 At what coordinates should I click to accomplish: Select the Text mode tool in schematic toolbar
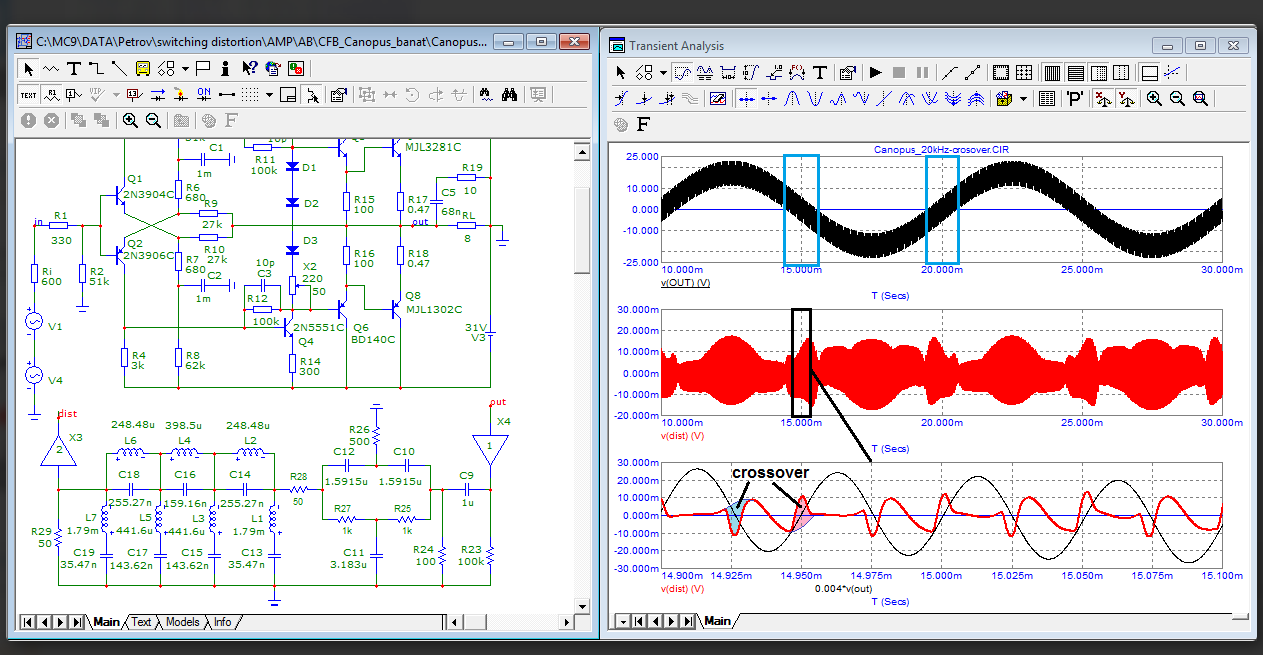pos(73,69)
